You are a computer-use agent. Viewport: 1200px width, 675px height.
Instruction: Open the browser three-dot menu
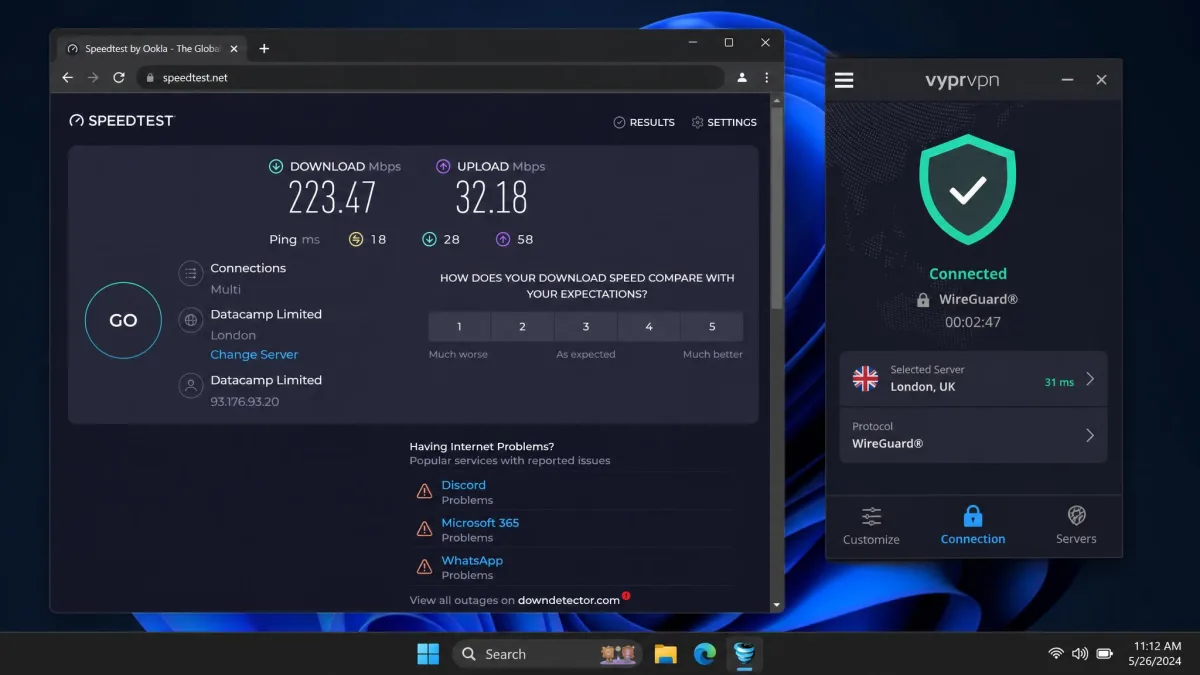click(767, 77)
